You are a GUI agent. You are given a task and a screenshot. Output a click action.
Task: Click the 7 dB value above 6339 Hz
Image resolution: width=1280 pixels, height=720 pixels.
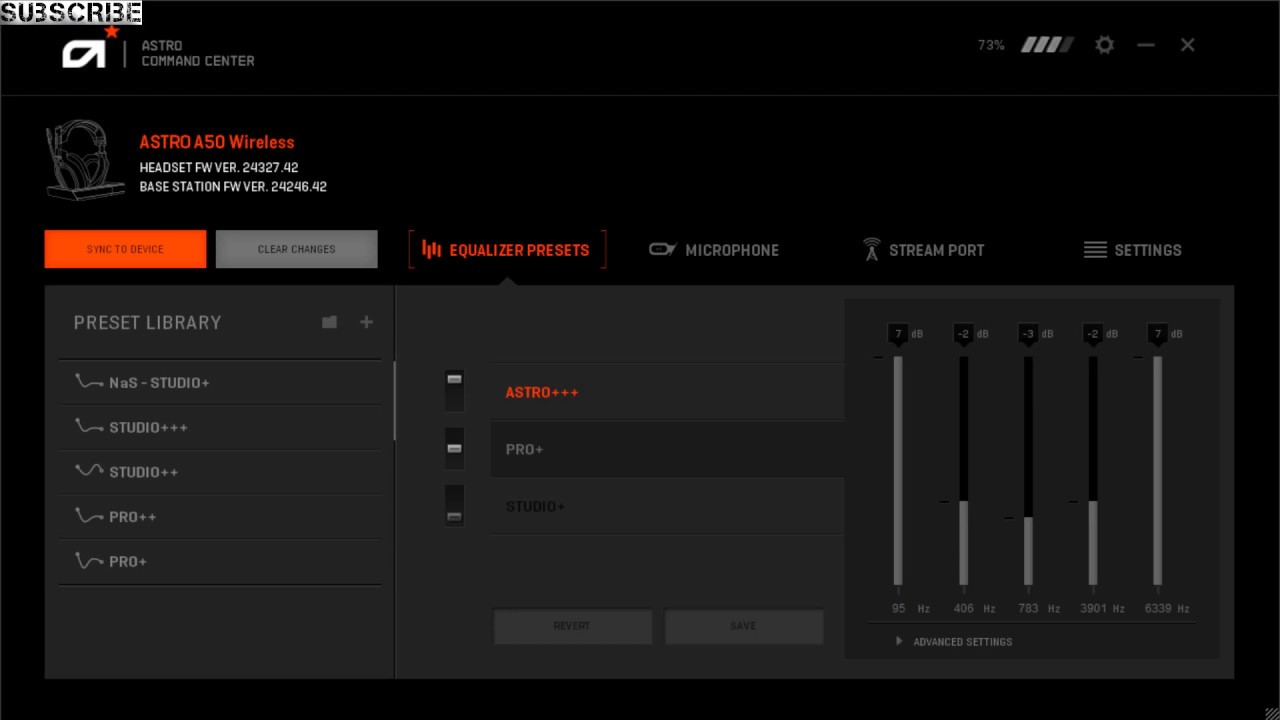1158,334
